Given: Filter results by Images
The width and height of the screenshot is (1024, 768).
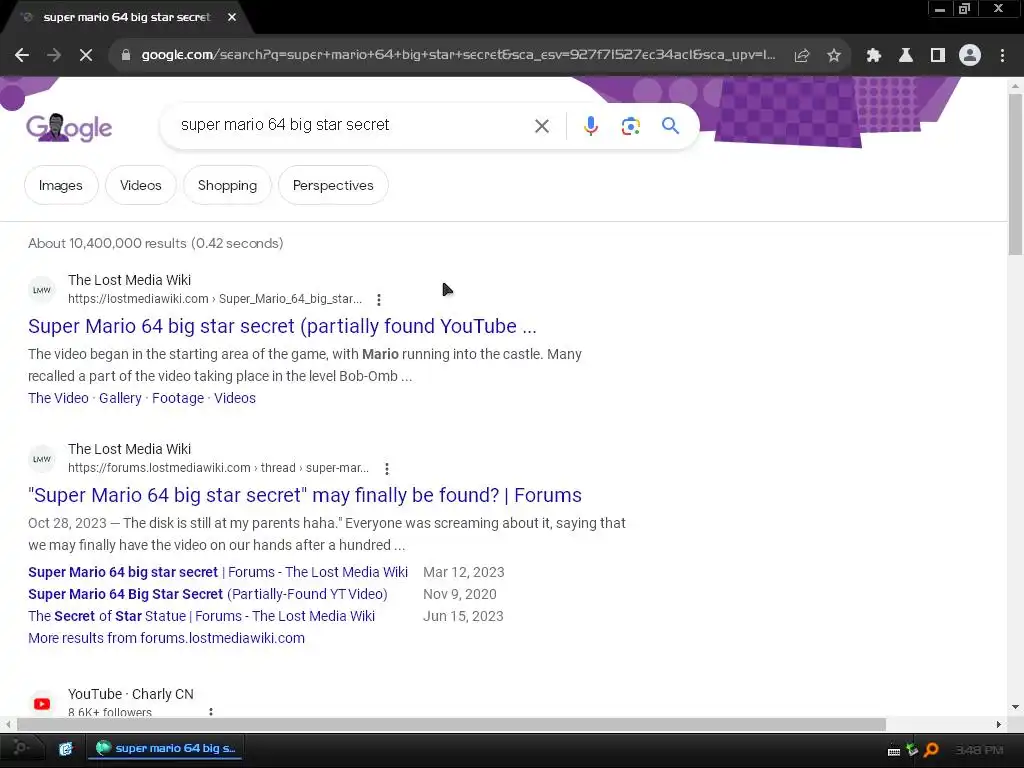Looking at the screenshot, I should (61, 185).
